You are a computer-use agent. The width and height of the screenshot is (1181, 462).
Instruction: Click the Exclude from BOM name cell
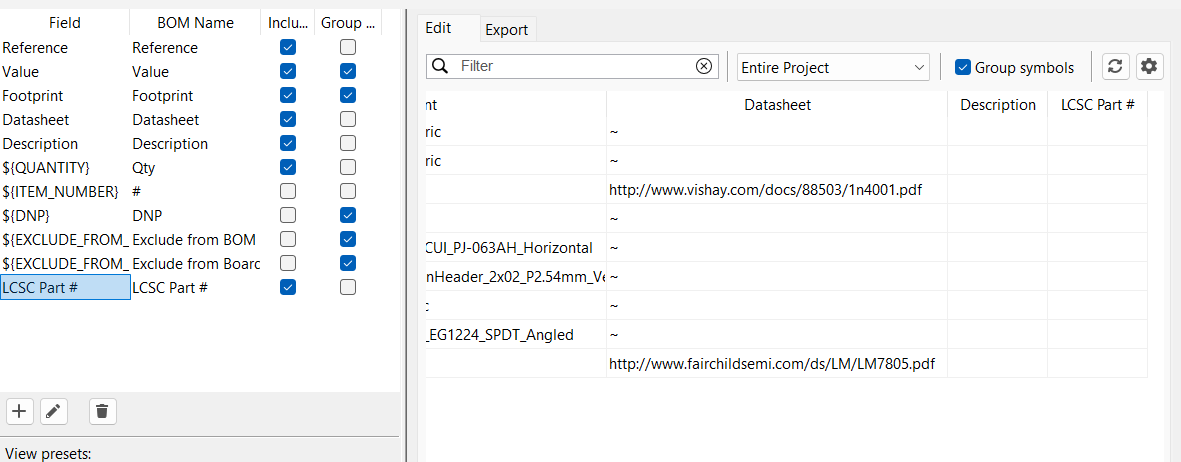coord(196,239)
